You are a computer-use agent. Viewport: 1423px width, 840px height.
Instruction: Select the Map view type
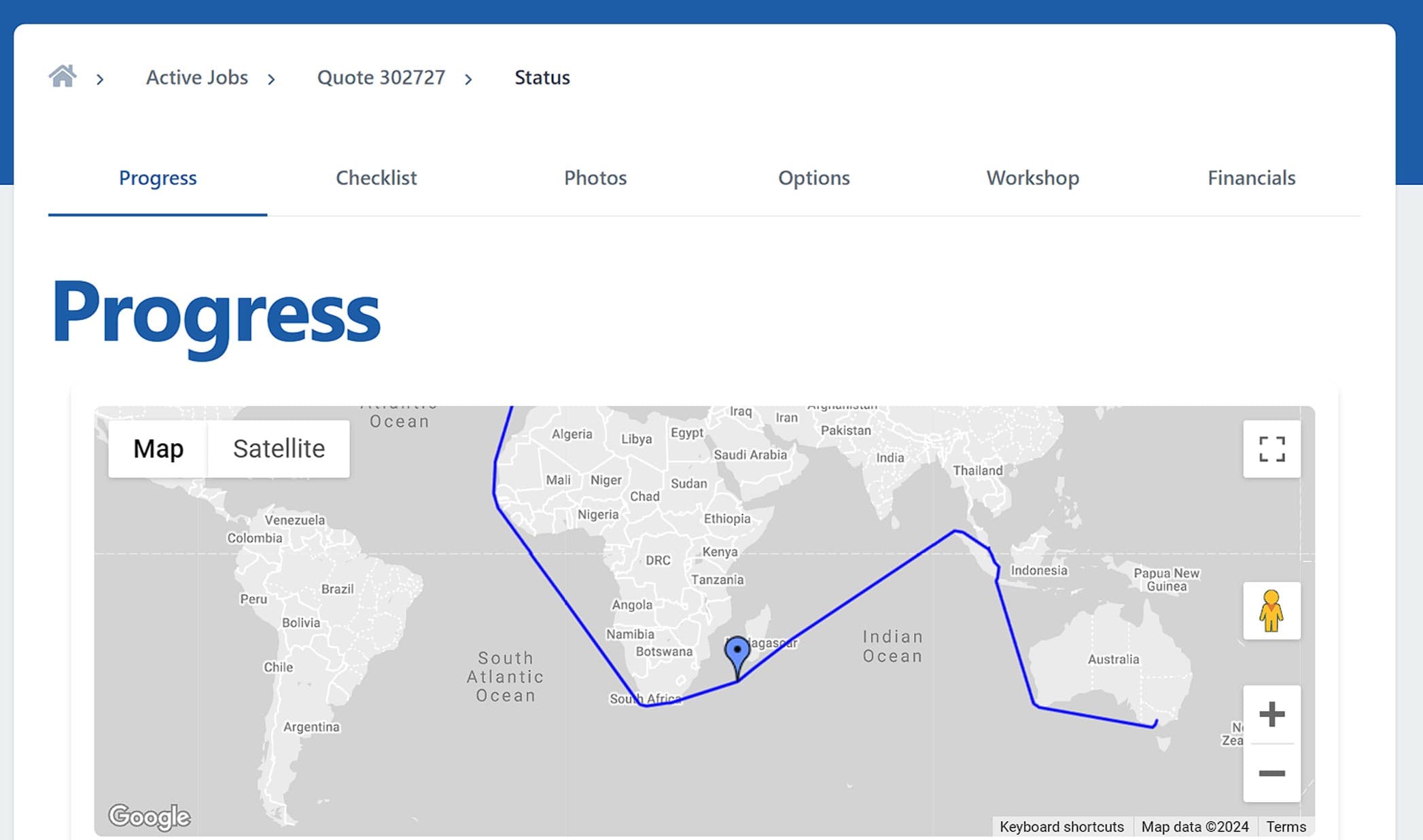pos(158,449)
